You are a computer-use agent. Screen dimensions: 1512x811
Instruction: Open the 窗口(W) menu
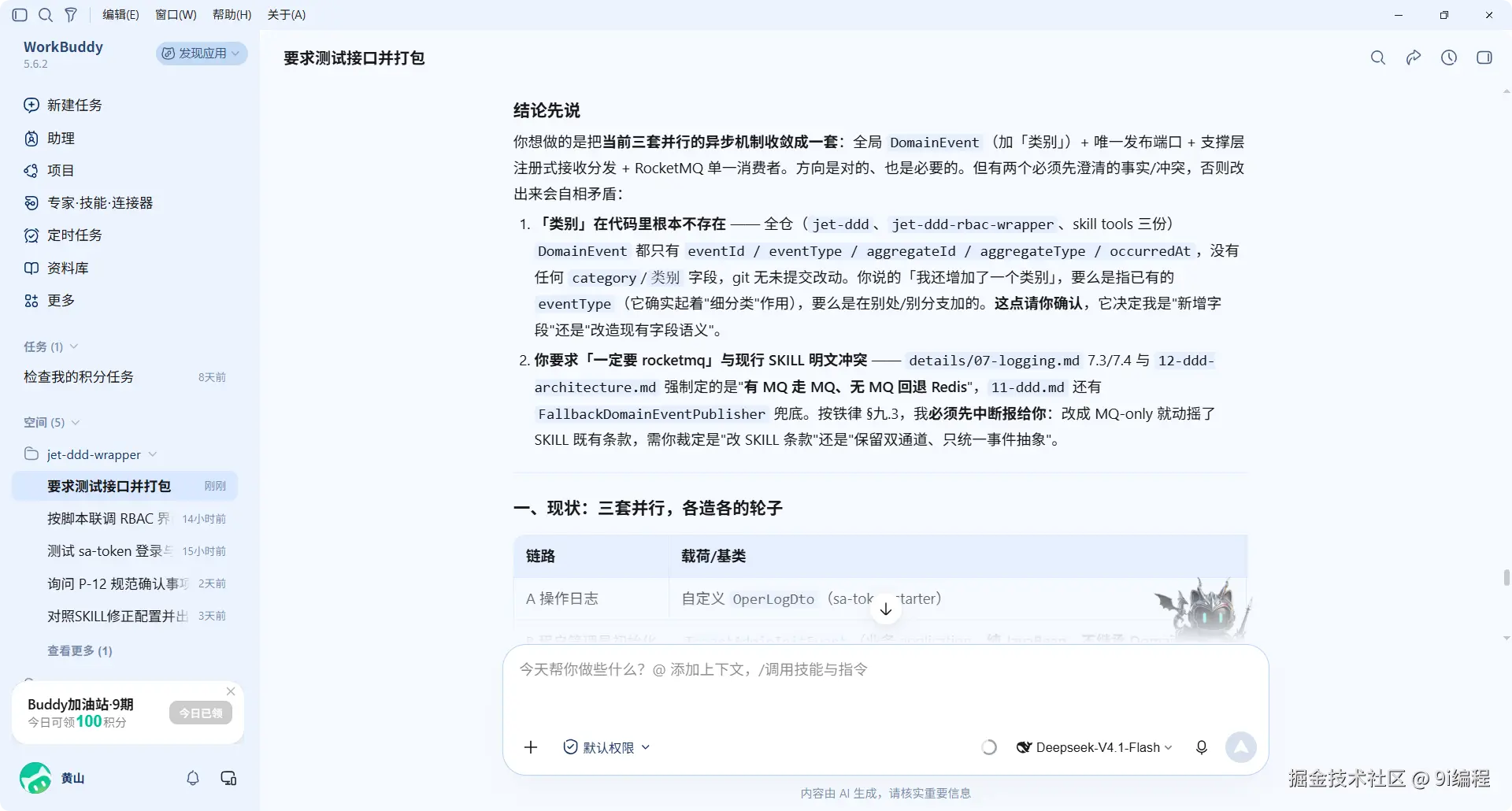click(x=176, y=15)
